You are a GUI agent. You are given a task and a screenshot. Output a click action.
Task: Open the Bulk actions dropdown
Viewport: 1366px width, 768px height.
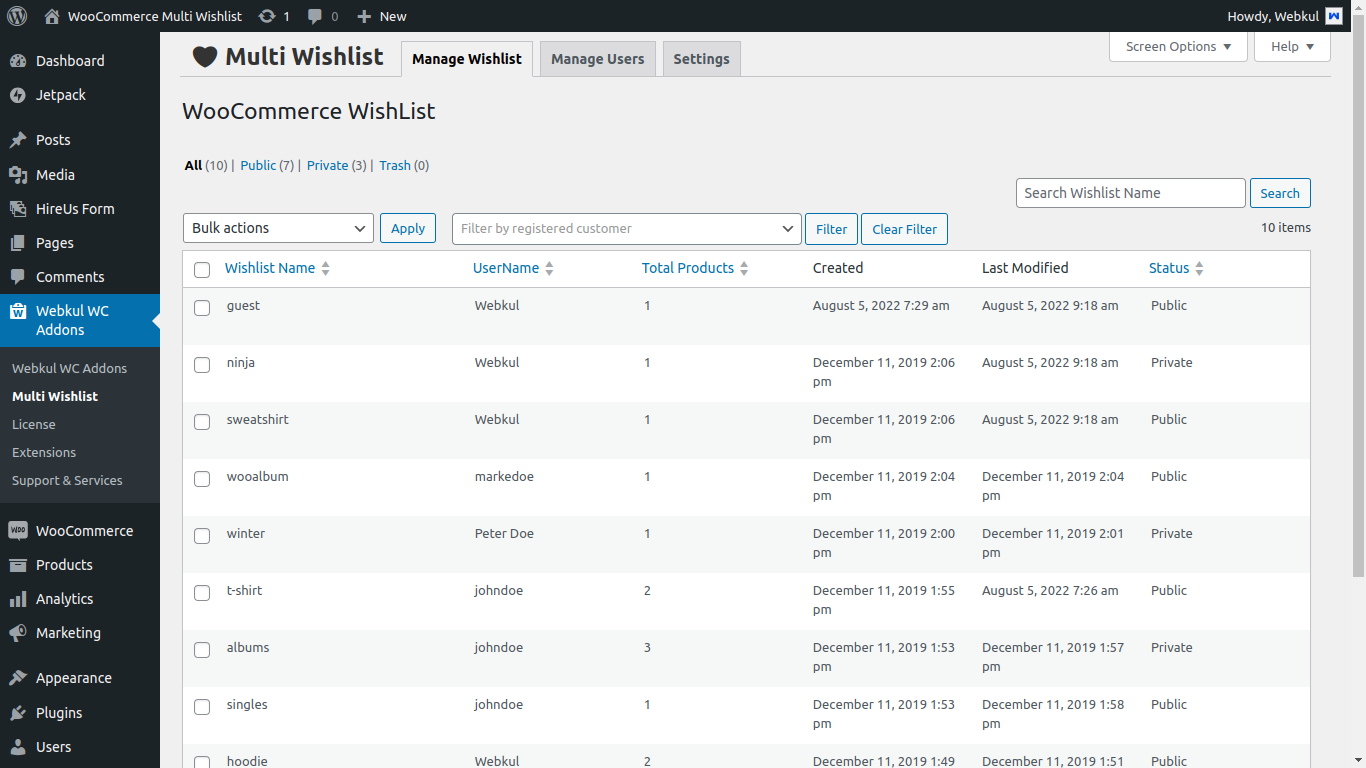(278, 228)
